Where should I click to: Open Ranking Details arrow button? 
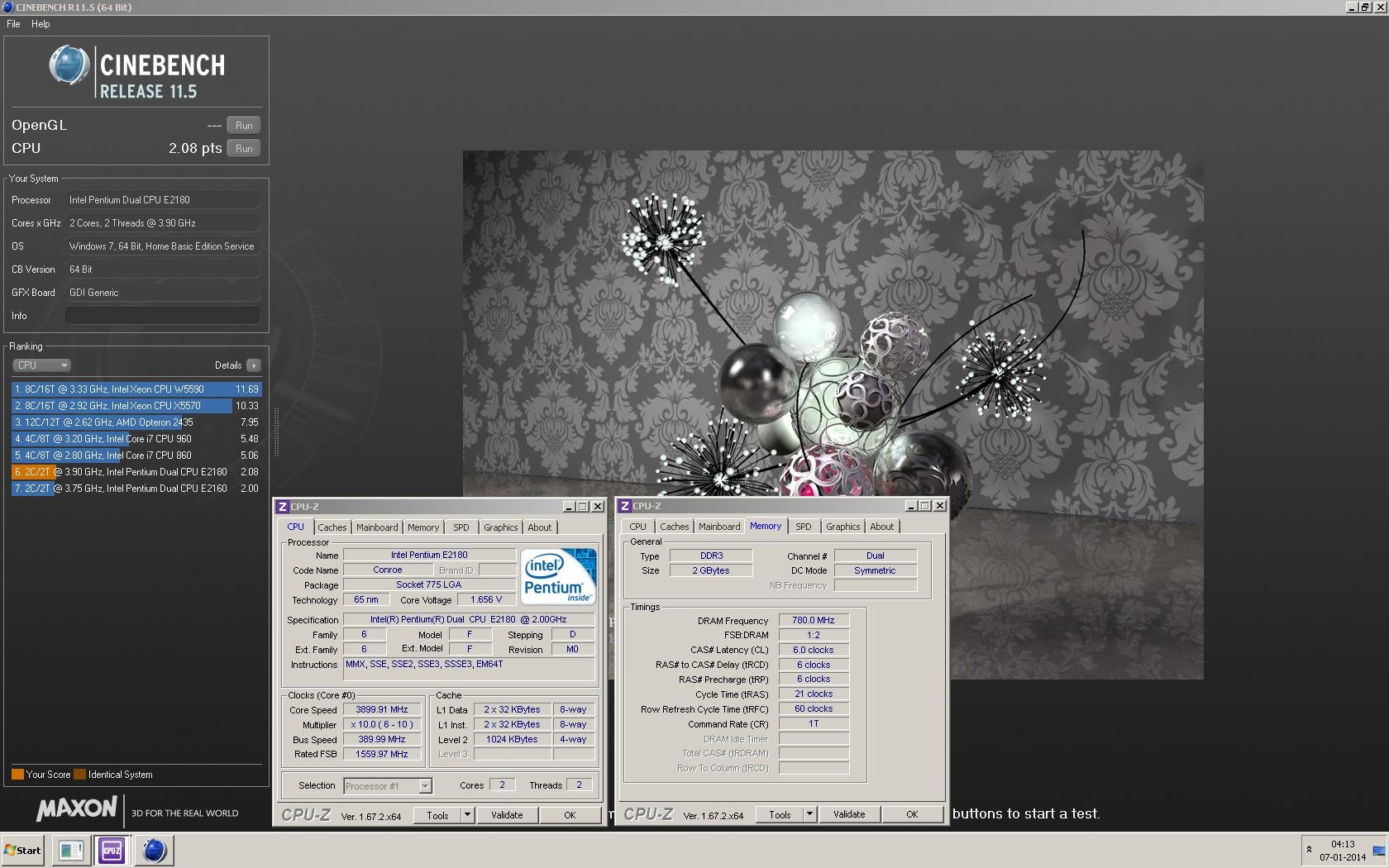(253, 365)
